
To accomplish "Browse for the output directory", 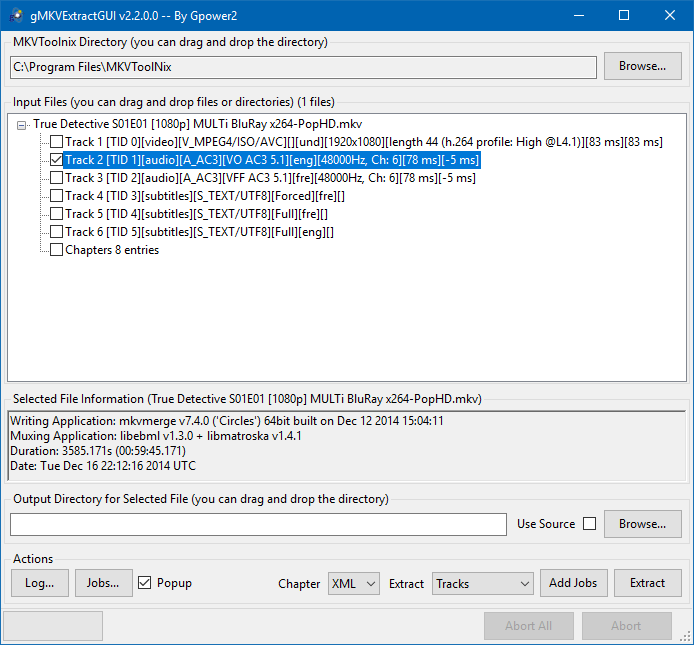I will 643,524.
